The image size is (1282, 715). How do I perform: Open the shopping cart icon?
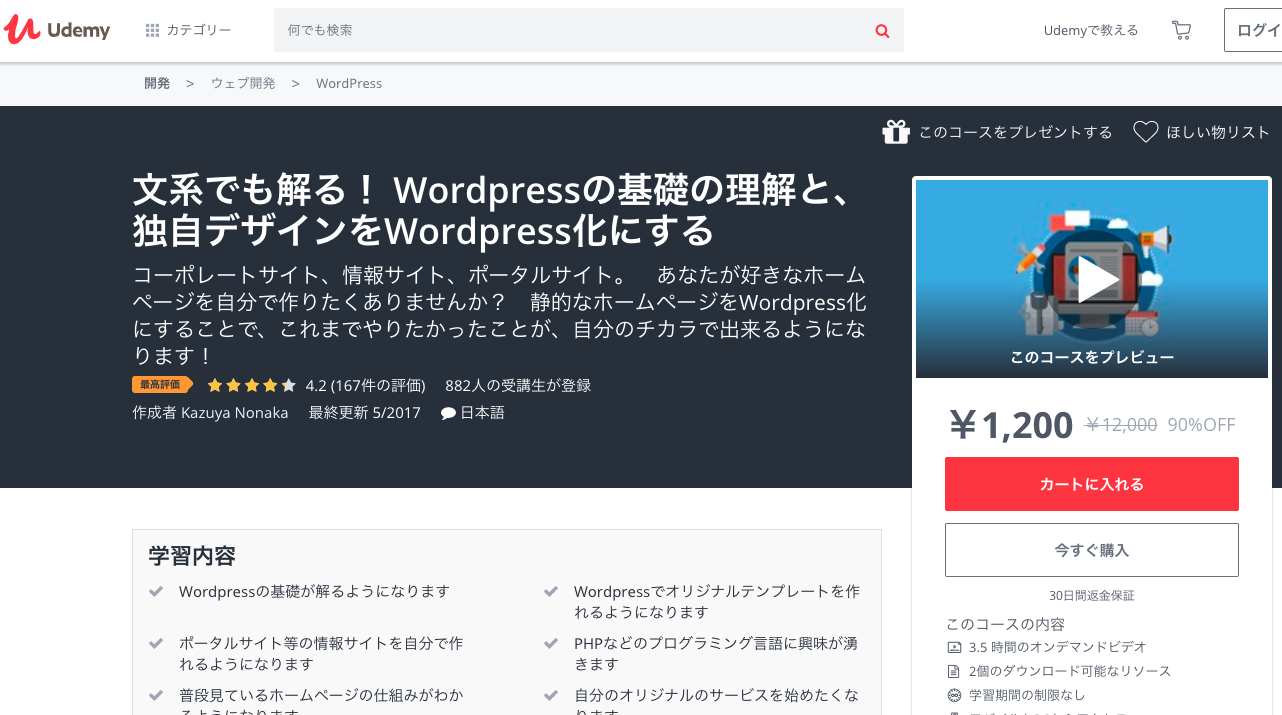(x=1181, y=30)
